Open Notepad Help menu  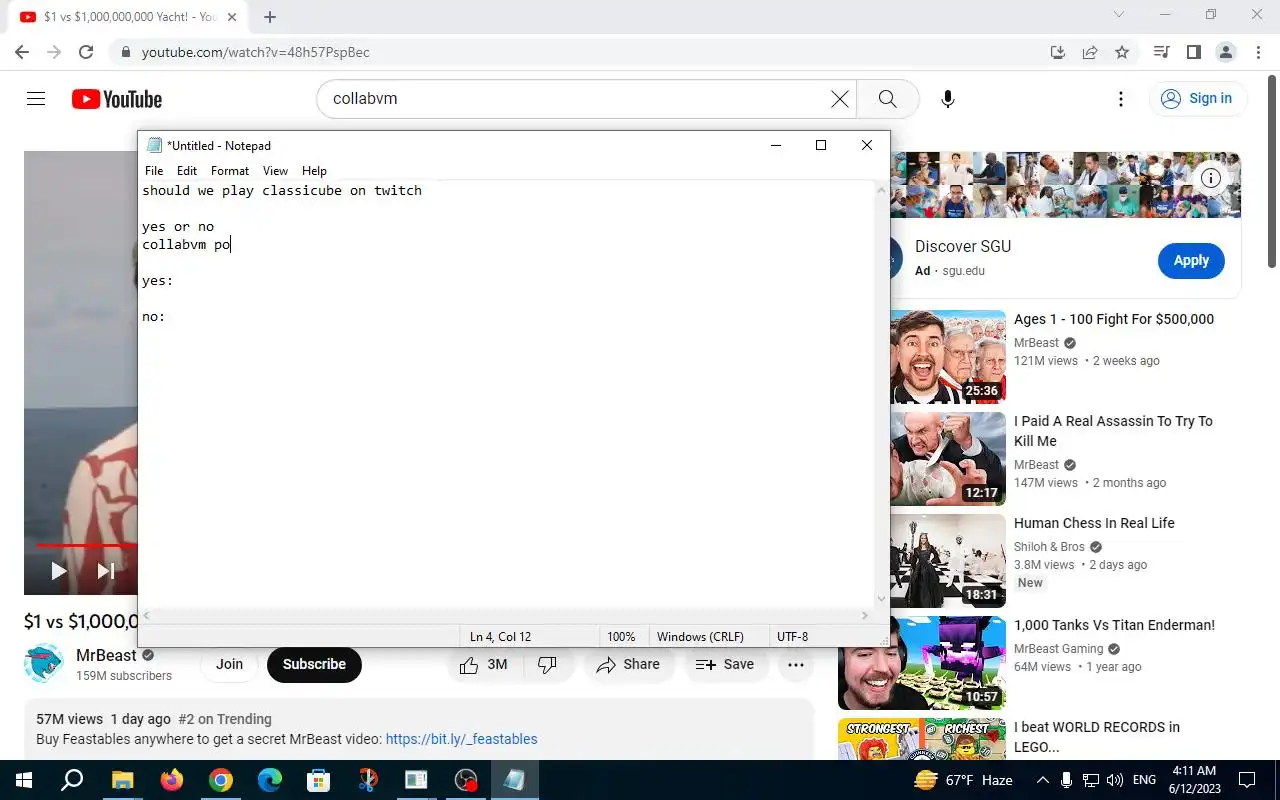(314, 171)
